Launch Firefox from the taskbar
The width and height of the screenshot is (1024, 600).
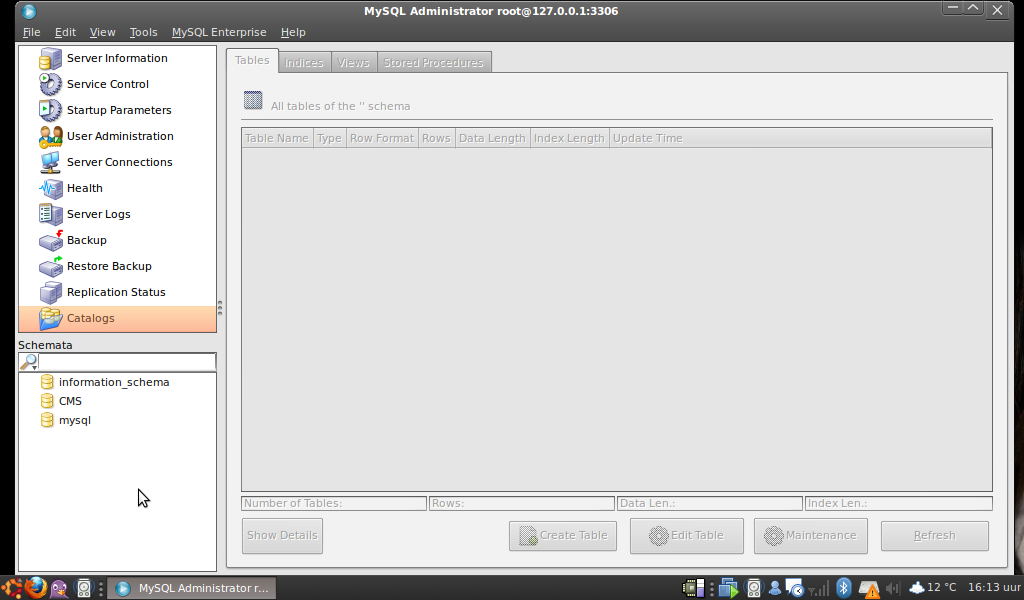(x=35, y=588)
